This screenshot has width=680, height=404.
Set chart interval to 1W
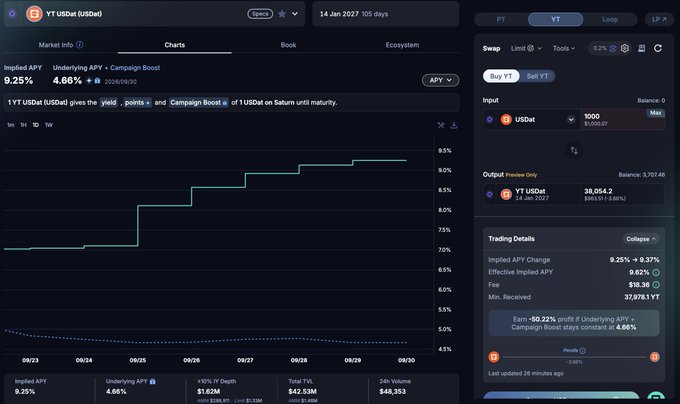click(49, 125)
